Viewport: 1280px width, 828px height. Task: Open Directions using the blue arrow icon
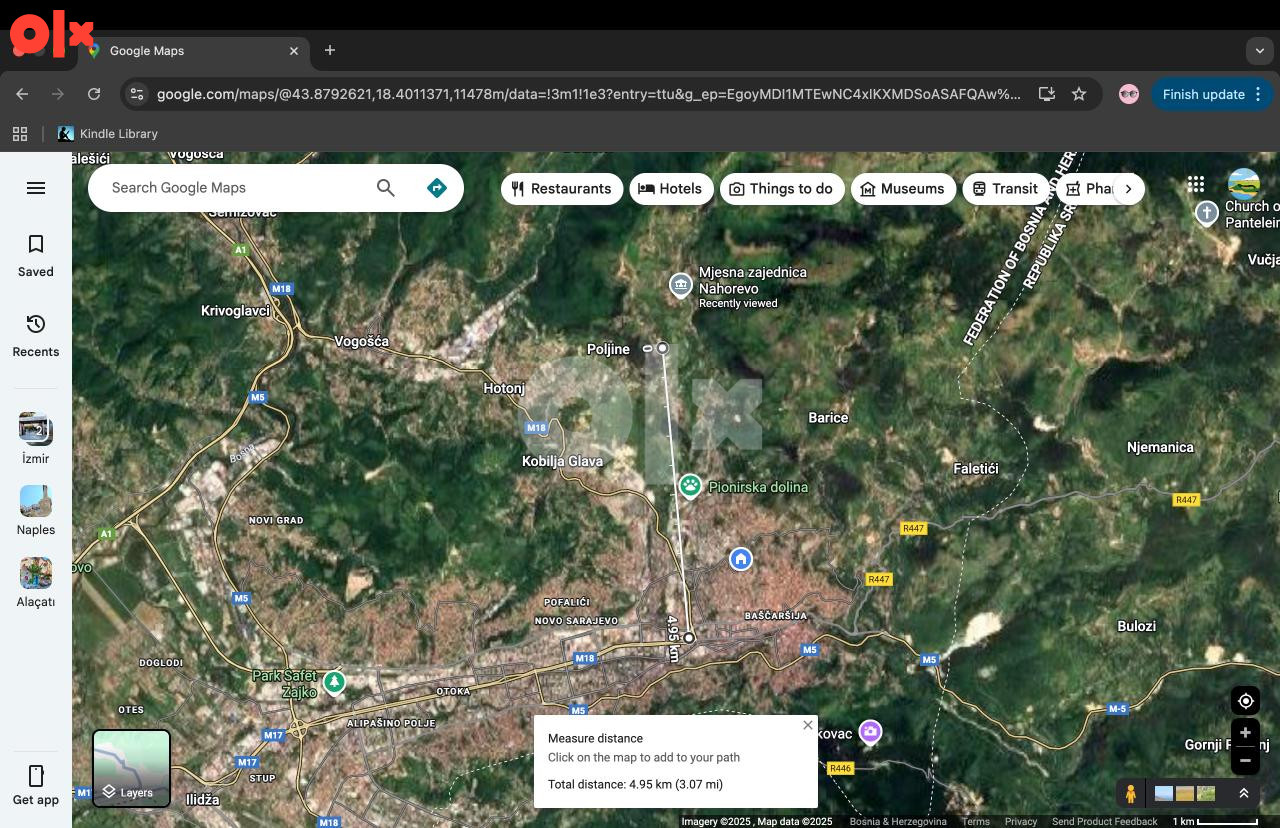437,188
